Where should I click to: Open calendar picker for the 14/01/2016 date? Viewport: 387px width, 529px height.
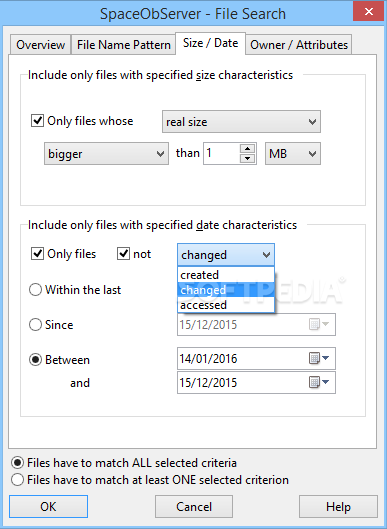(x=319, y=358)
